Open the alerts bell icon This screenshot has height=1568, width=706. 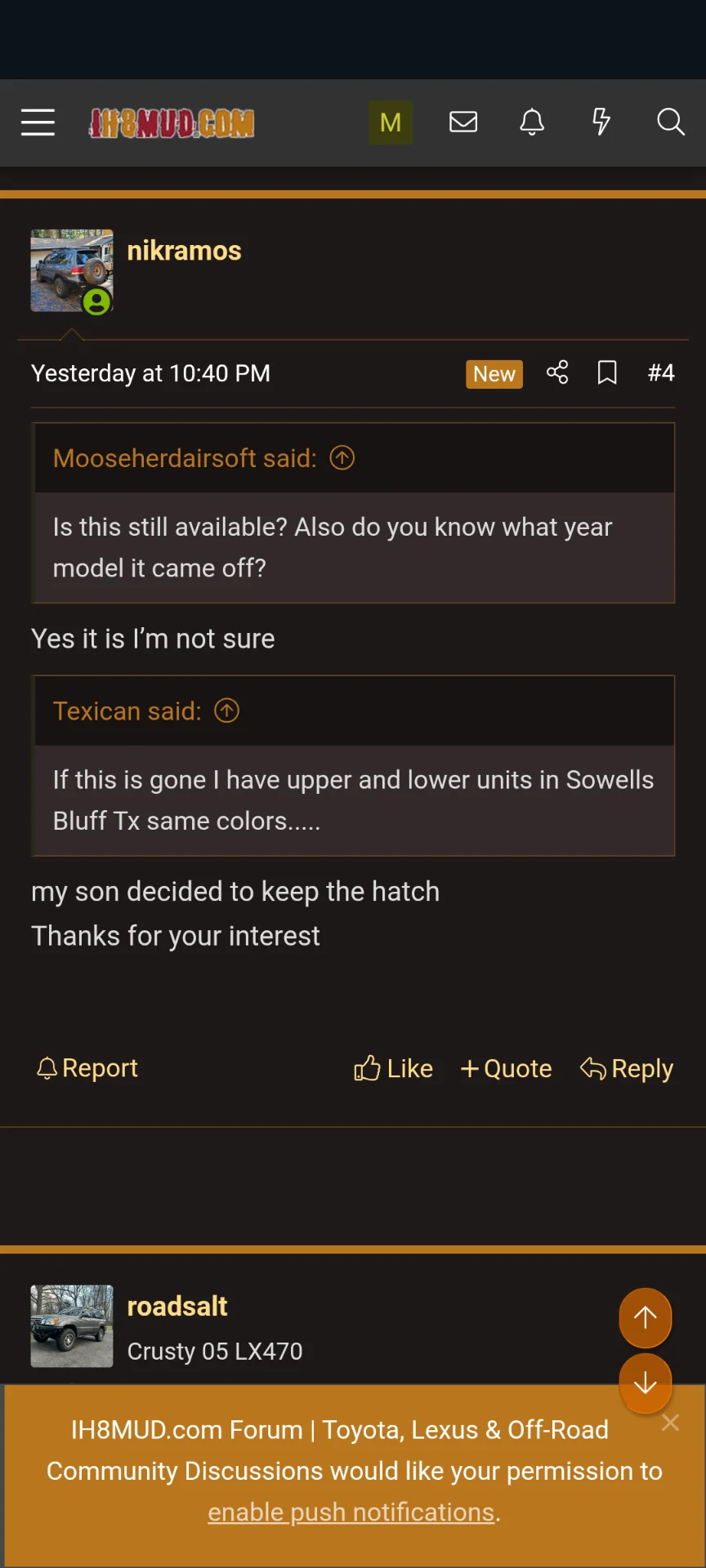coord(532,122)
